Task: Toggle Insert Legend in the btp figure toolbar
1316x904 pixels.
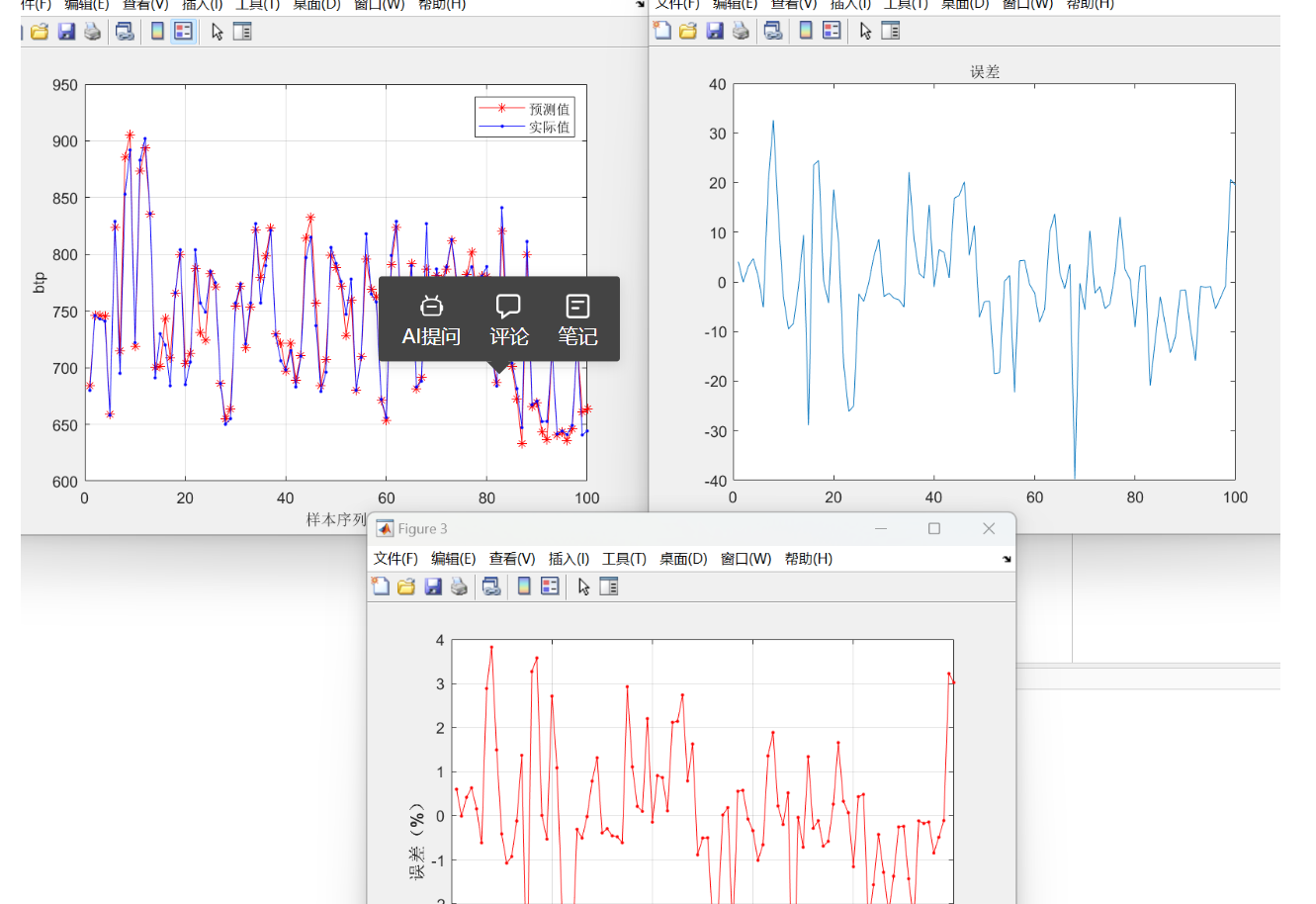Action: [183, 32]
